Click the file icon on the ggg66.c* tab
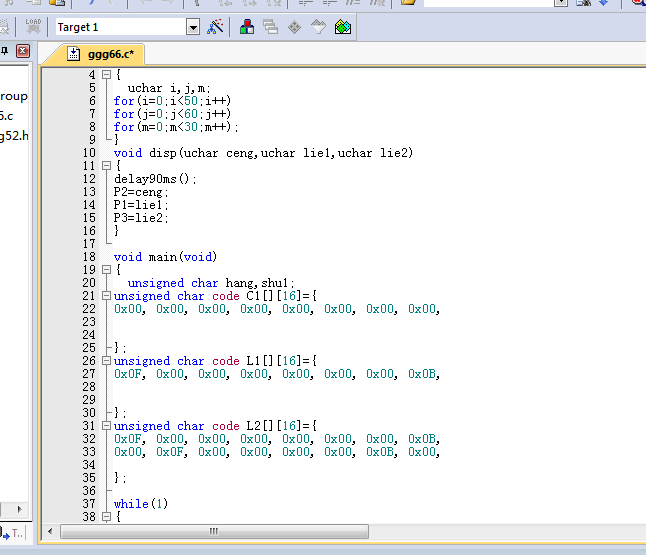 [x=73, y=54]
